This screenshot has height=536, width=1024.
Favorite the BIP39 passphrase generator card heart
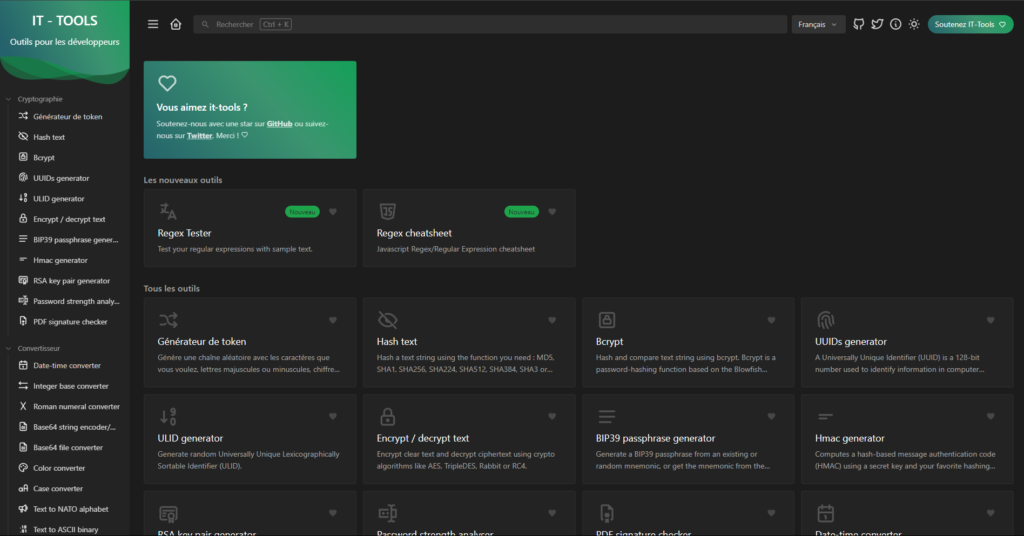[x=771, y=416]
